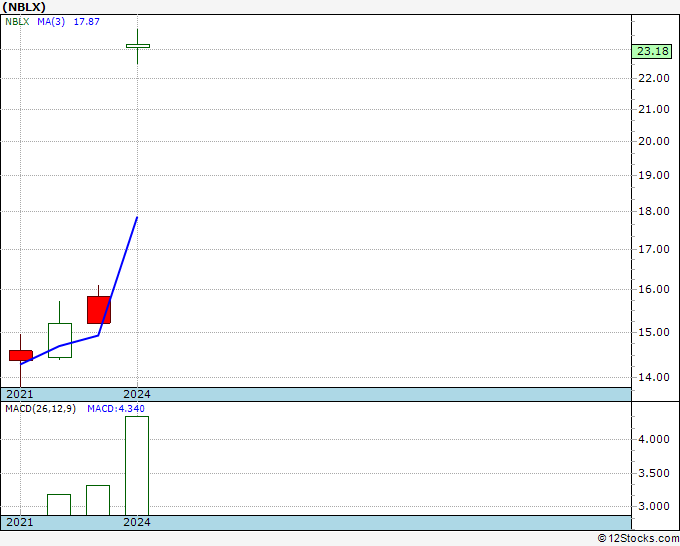Click the tallest MACD histogram bar
Viewport: 680px width, 546px height.
(137, 466)
